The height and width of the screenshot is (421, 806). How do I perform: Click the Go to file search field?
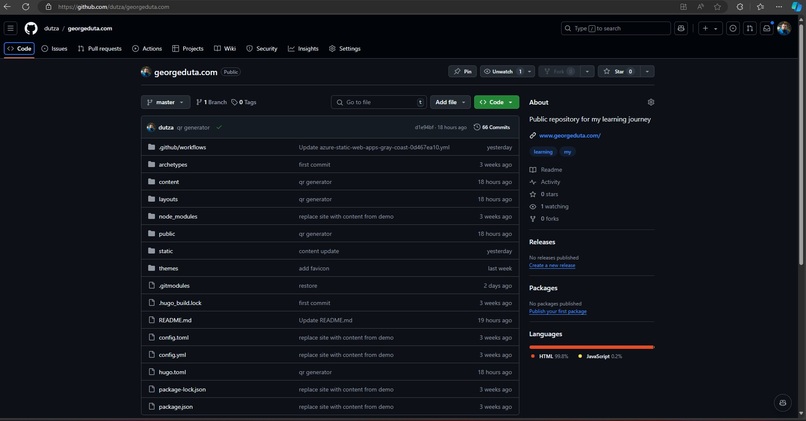tap(379, 102)
